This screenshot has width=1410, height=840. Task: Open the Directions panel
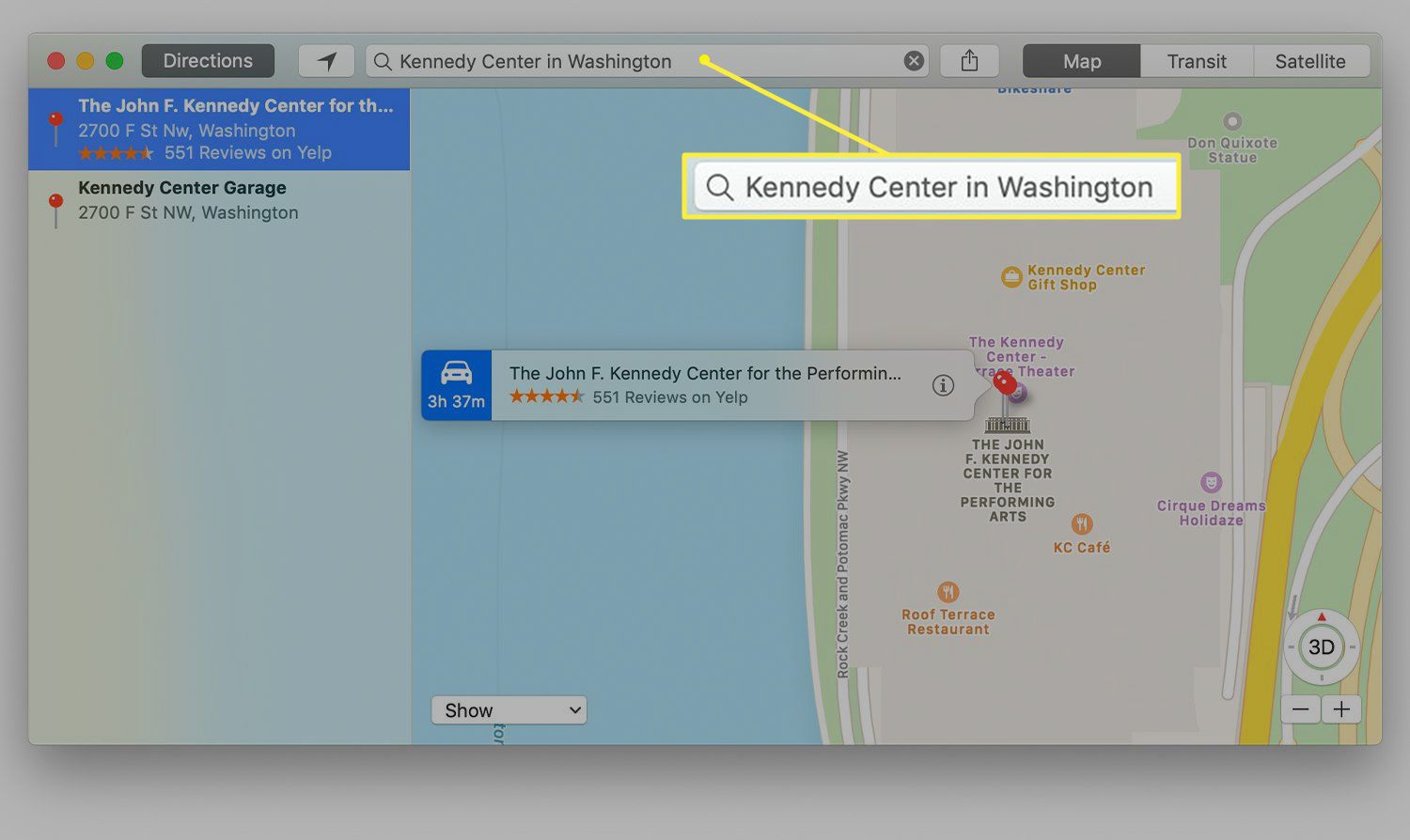click(208, 61)
